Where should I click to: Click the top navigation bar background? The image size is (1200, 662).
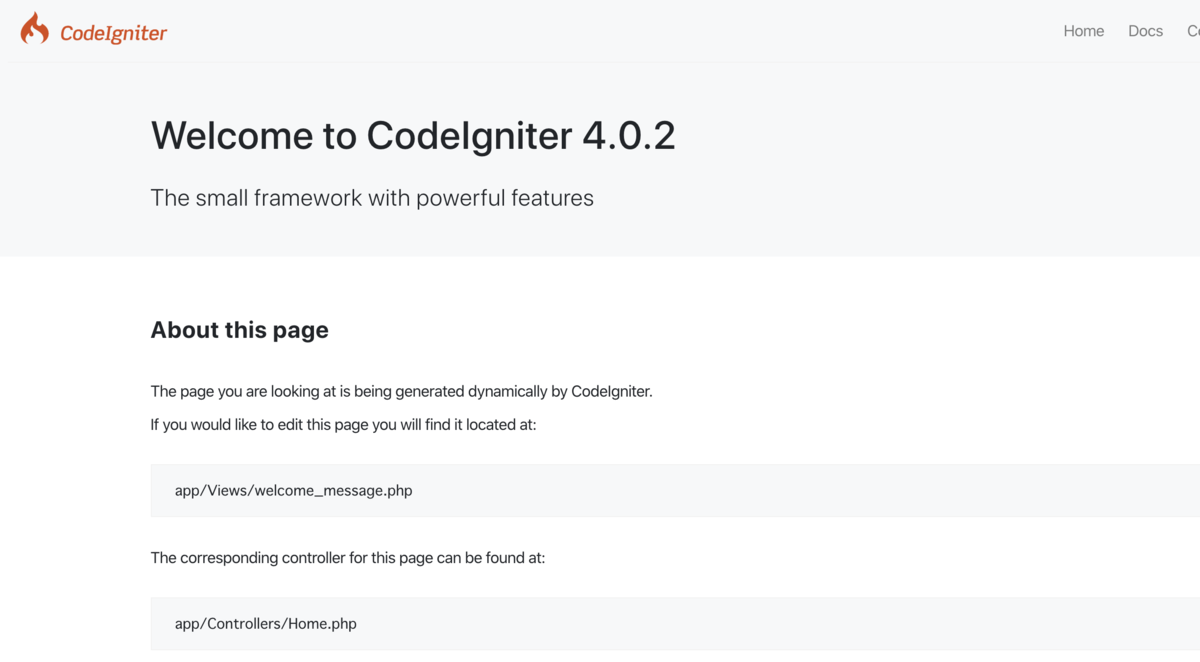point(600,30)
